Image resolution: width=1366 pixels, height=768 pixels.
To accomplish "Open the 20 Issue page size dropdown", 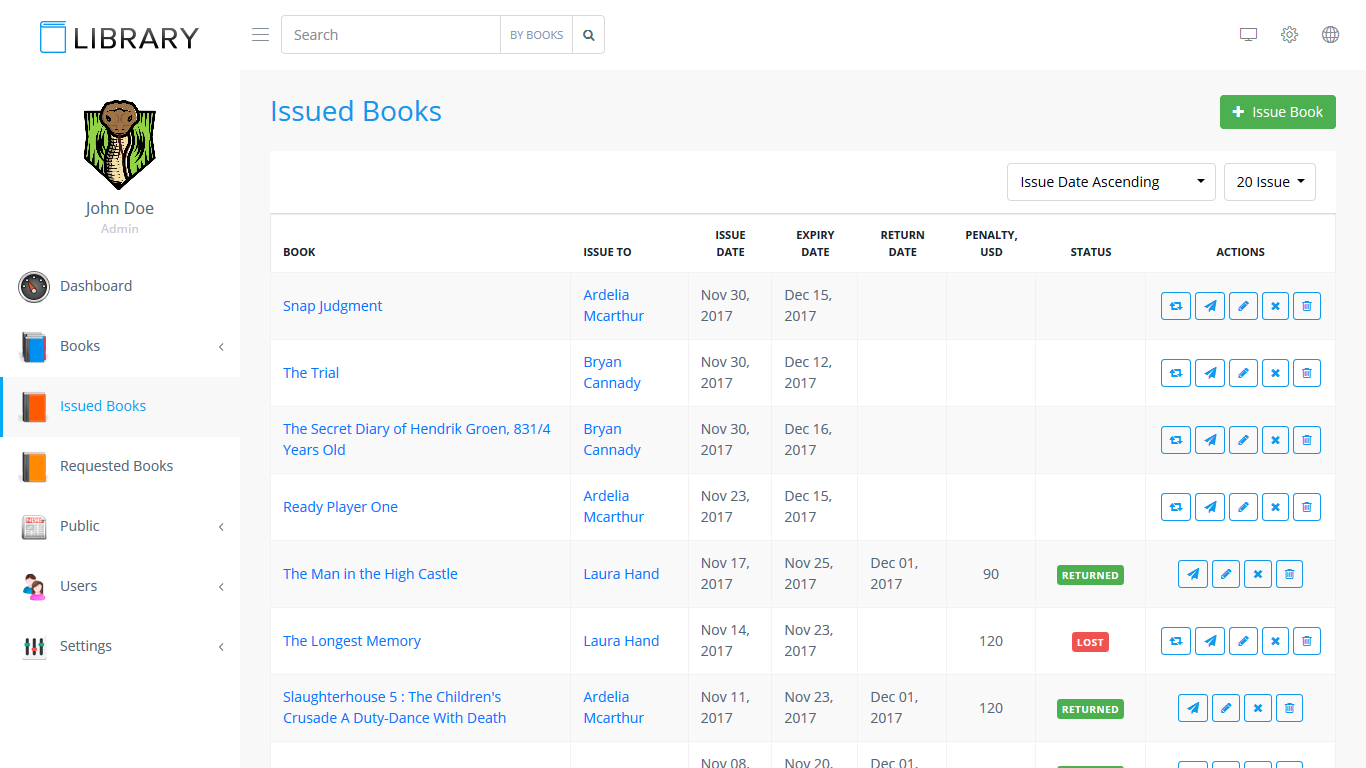I will (1269, 182).
